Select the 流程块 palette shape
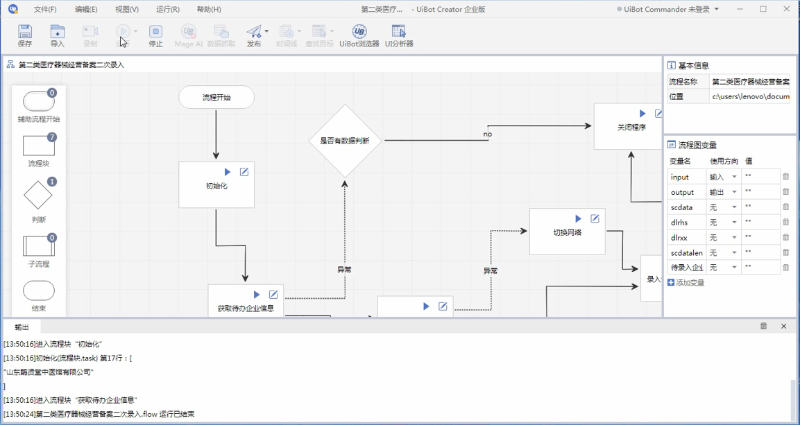Screen dimensions: 800x425 pos(39,146)
